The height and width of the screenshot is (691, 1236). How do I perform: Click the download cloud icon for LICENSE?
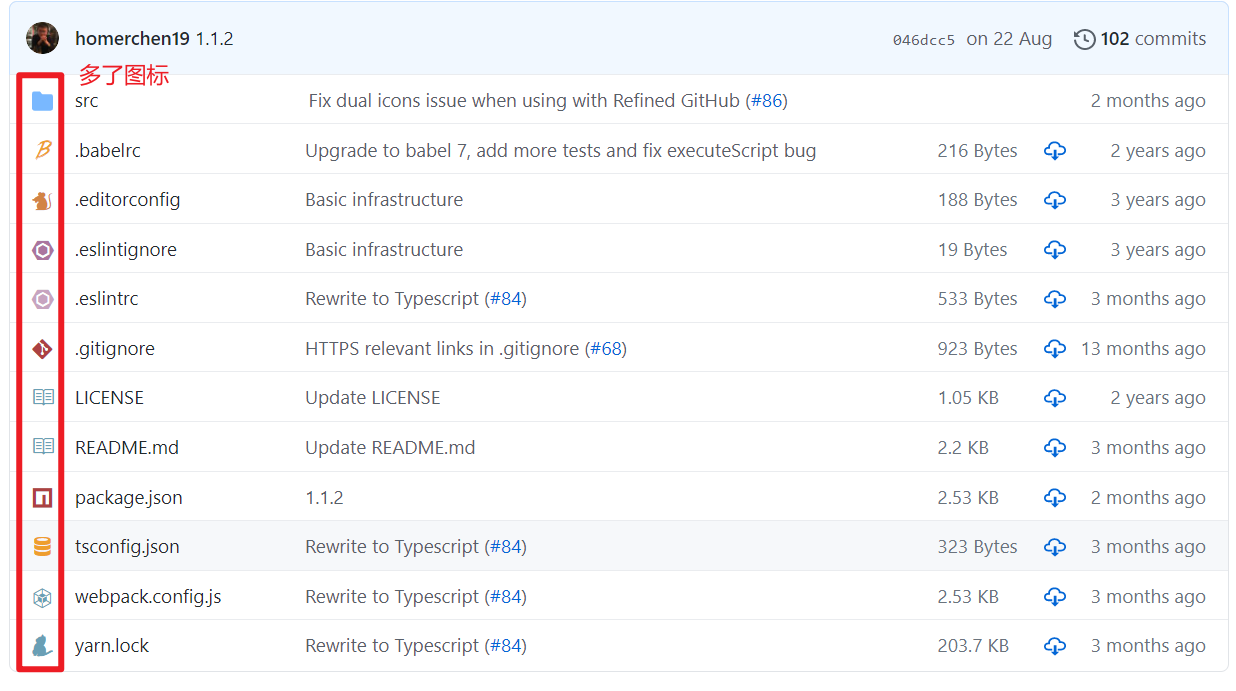1054,398
